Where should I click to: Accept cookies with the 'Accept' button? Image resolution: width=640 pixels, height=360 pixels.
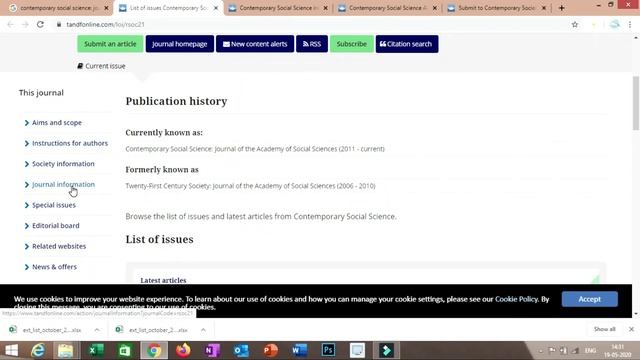pos(589,299)
